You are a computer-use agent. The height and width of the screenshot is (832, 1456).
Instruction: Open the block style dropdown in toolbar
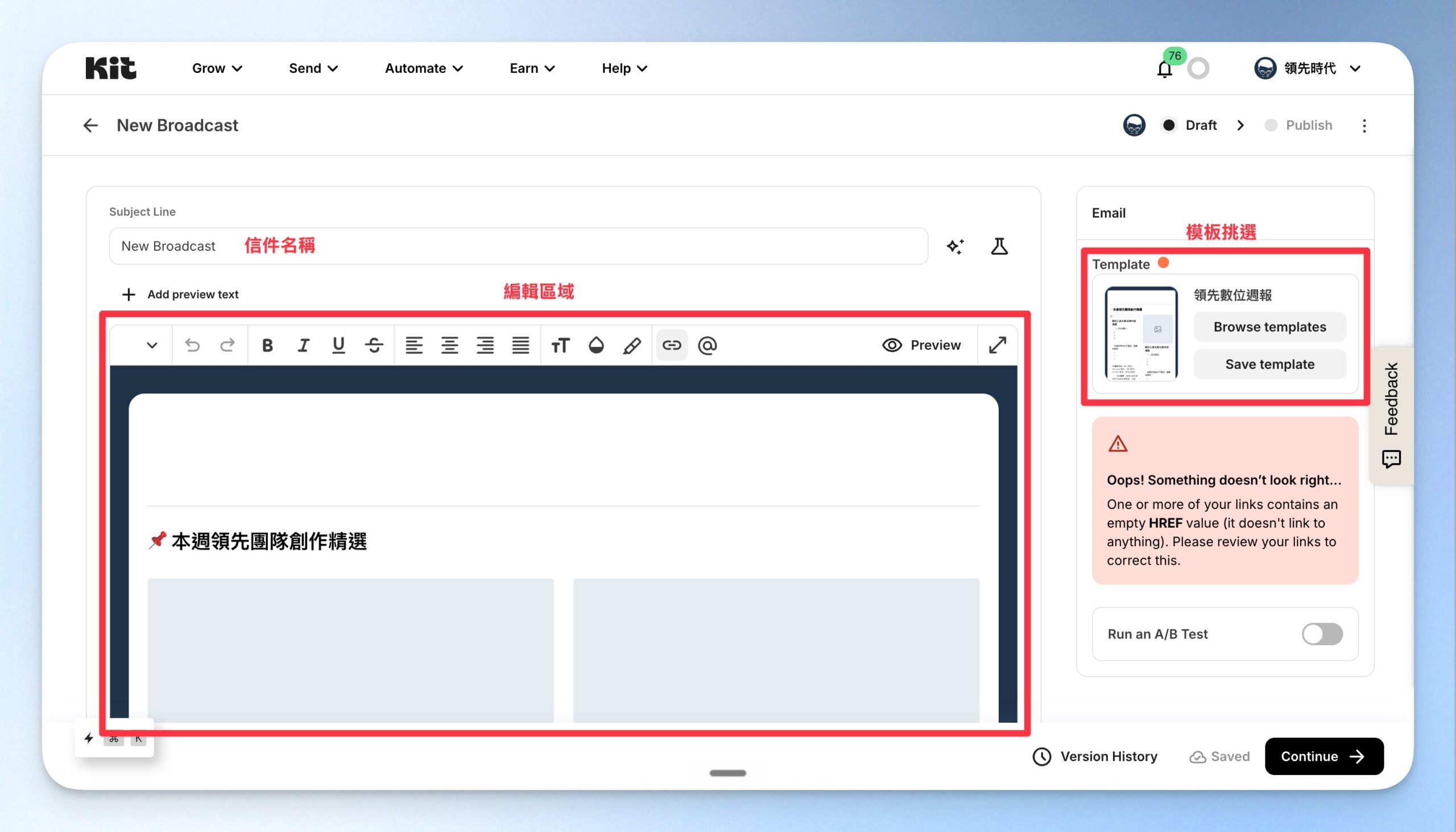[x=151, y=345]
